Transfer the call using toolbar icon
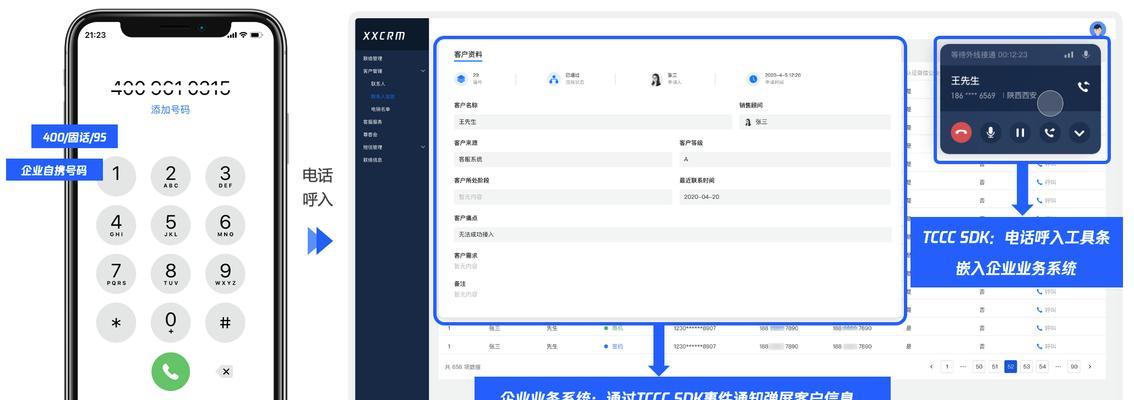Image resolution: width=1134 pixels, height=400 pixels. click(x=1050, y=132)
